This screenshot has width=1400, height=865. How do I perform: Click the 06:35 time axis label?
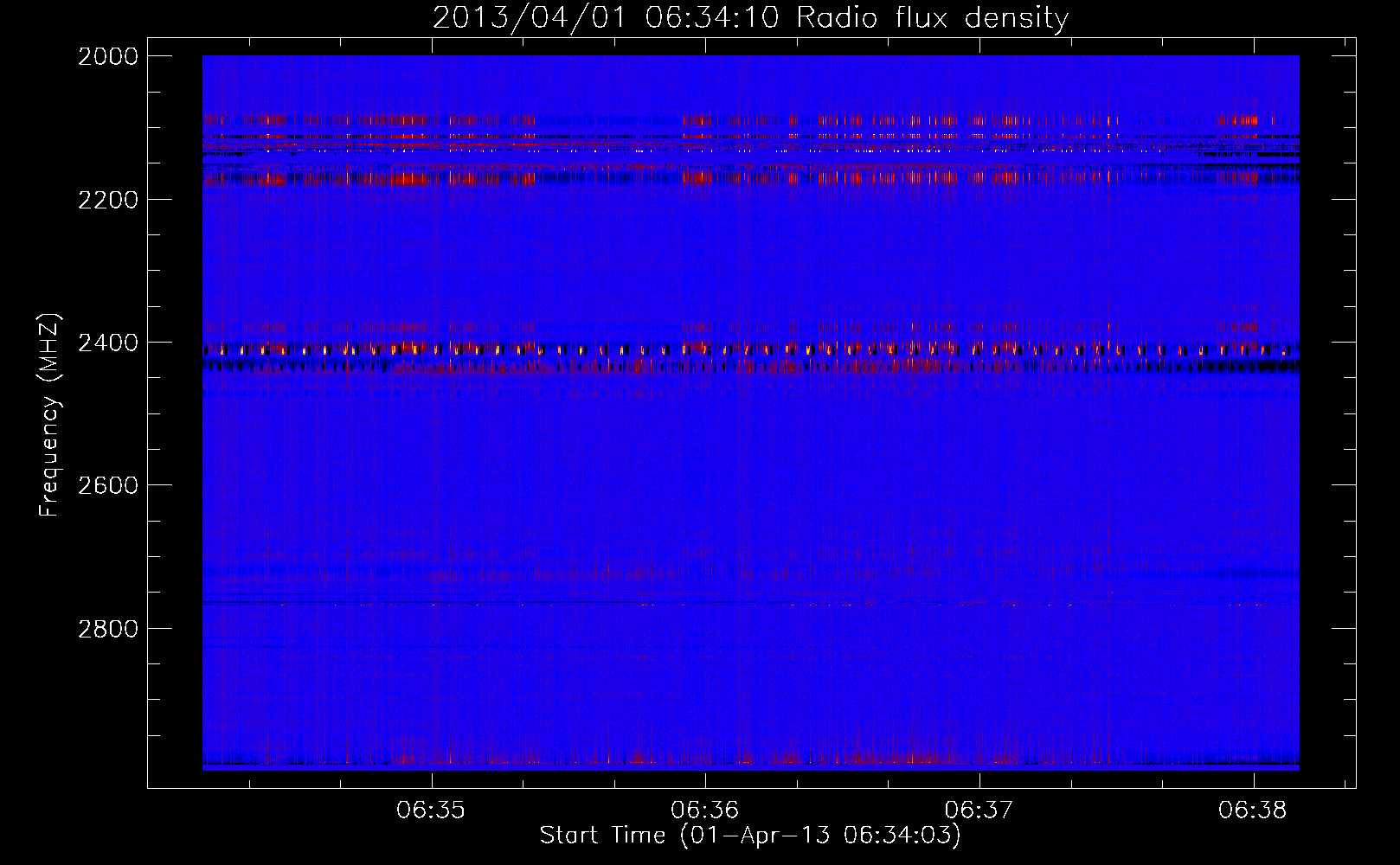431,811
